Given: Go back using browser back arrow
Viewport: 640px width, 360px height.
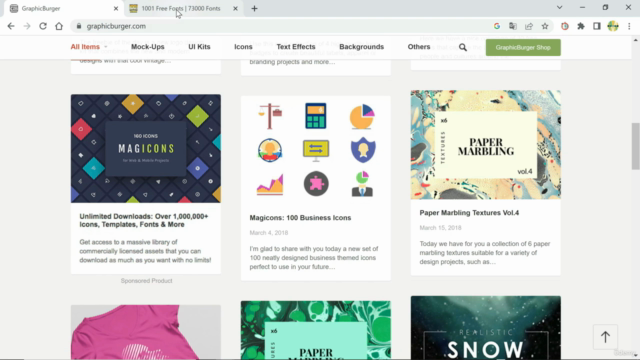Looking at the screenshot, I should coord(11,26).
